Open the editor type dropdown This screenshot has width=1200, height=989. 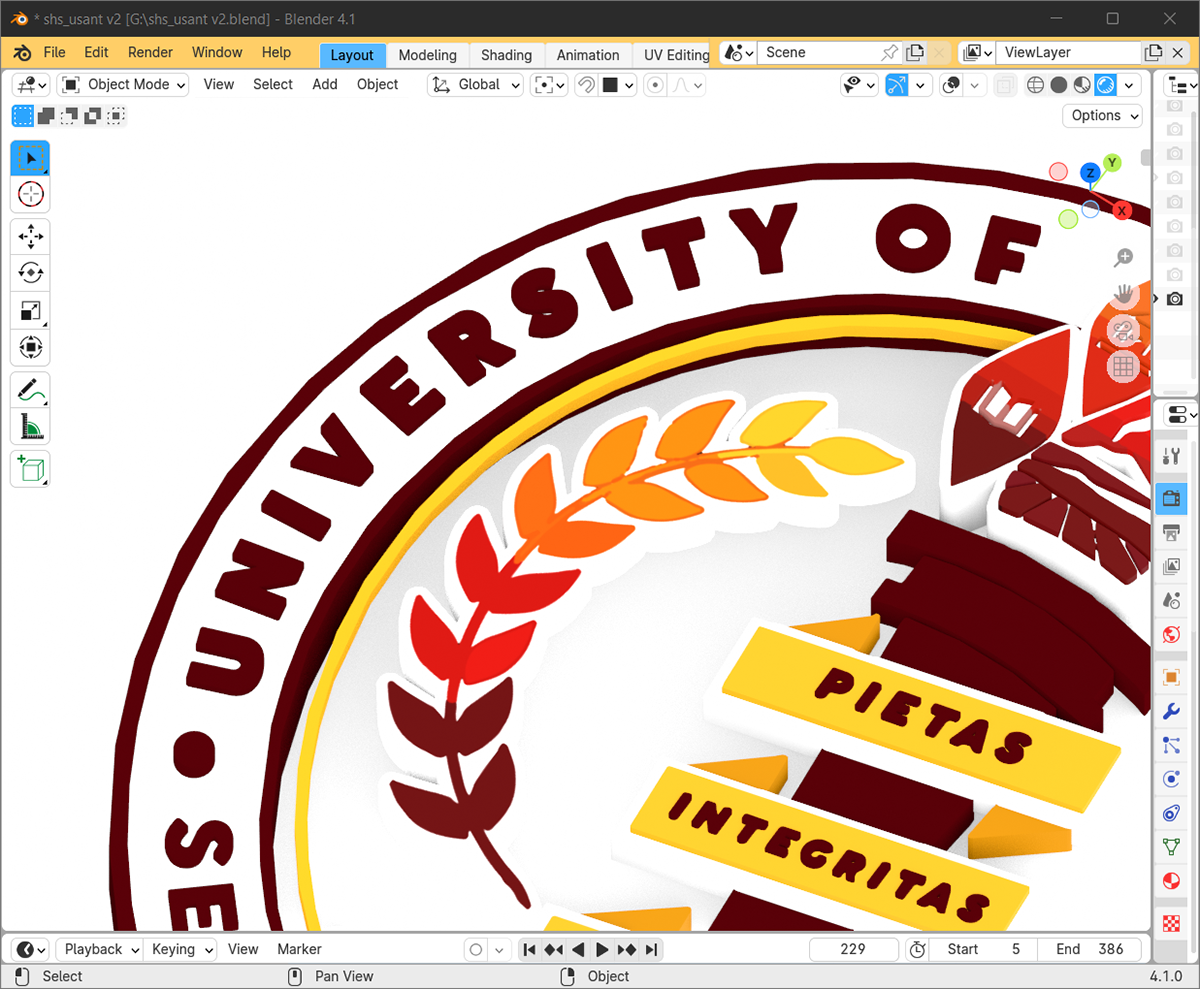coord(31,85)
